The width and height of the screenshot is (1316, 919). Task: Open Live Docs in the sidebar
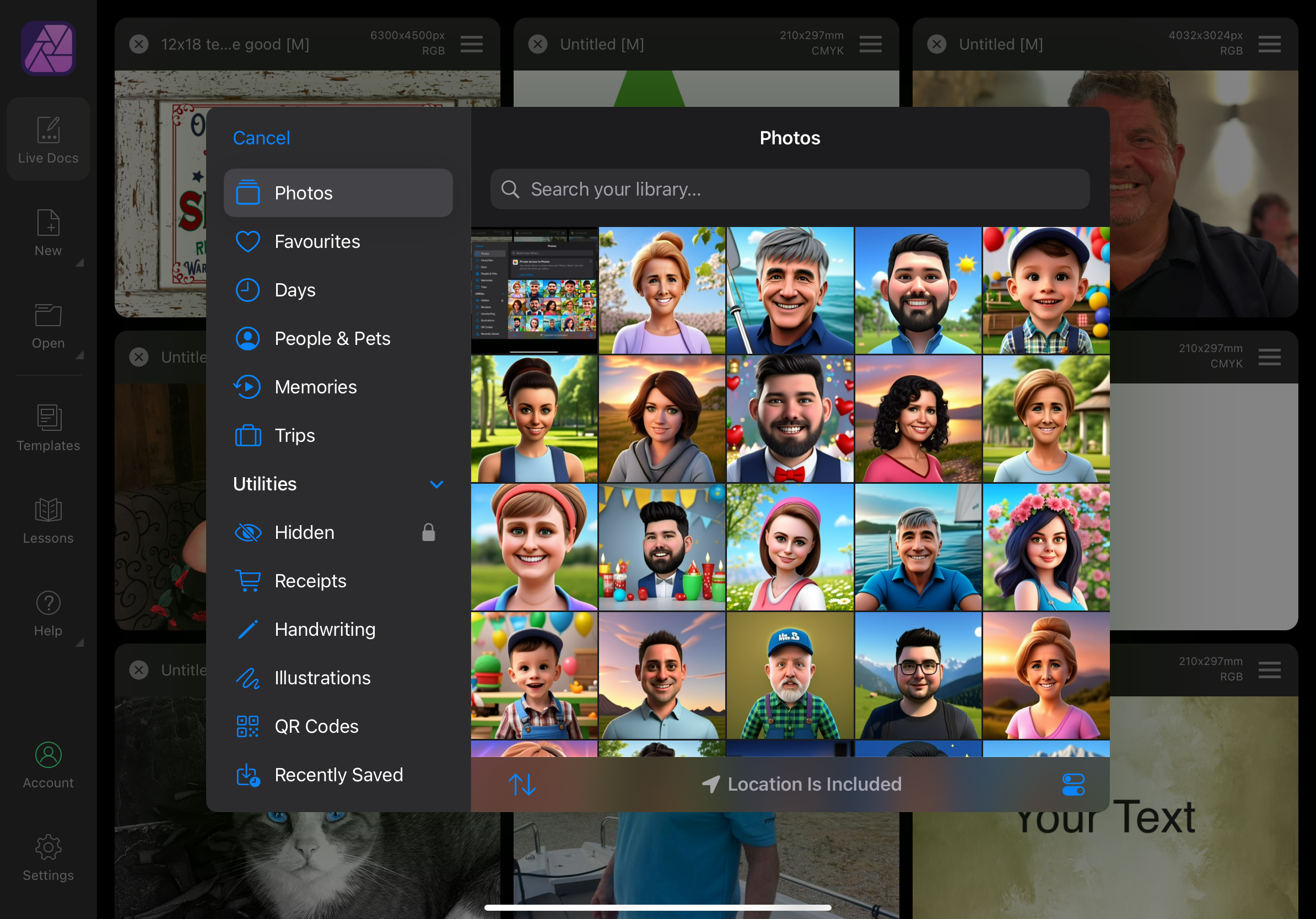click(x=48, y=139)
